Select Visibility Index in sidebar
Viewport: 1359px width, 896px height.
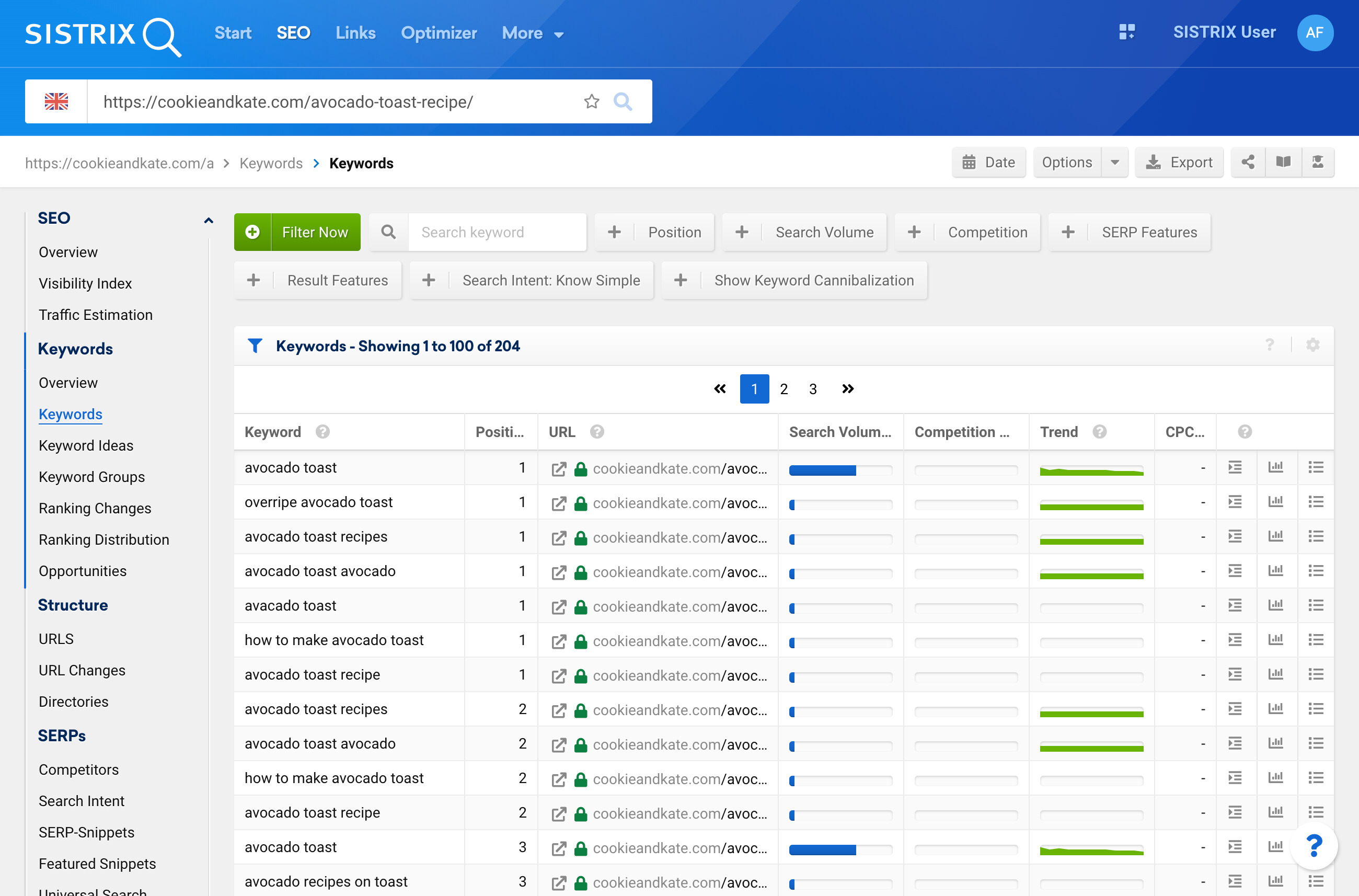click(x=85, y=283)
